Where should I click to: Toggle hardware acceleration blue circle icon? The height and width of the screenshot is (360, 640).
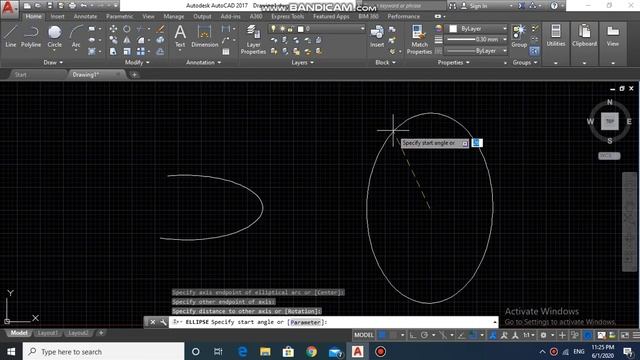(x=588, y=335)
